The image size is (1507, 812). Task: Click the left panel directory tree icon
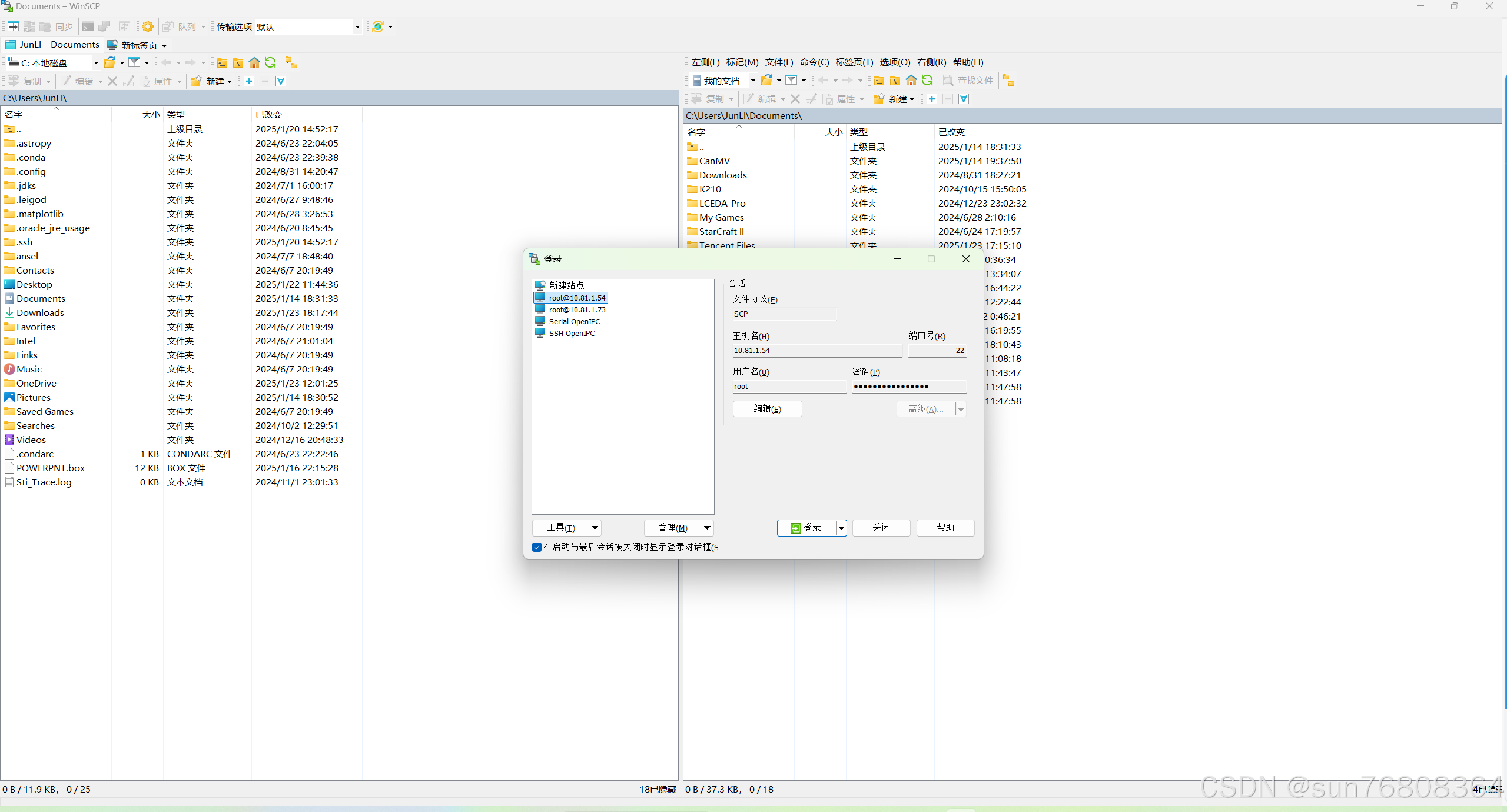click(291, 63)
